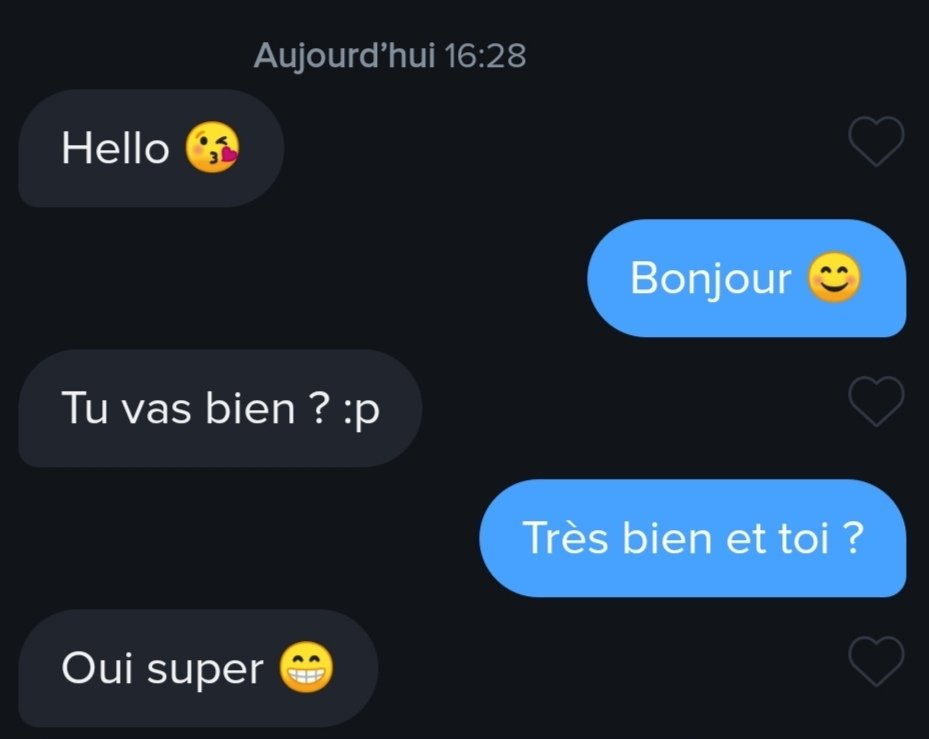
Task: Tap the heart beside "Tu vas bien ?"
Action: pos(876,401)
